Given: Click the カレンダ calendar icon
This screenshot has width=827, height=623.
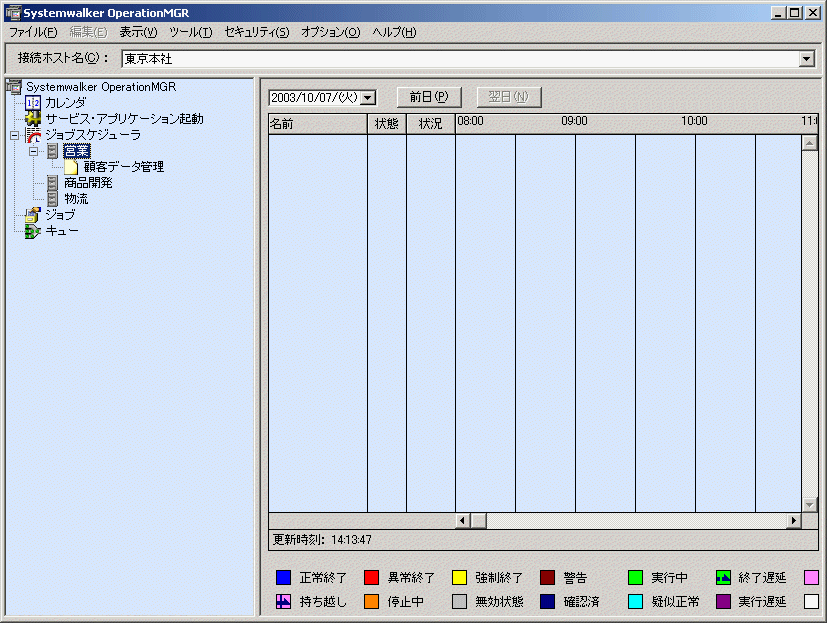Looking at the screenshot, I should tap(33, 103).
